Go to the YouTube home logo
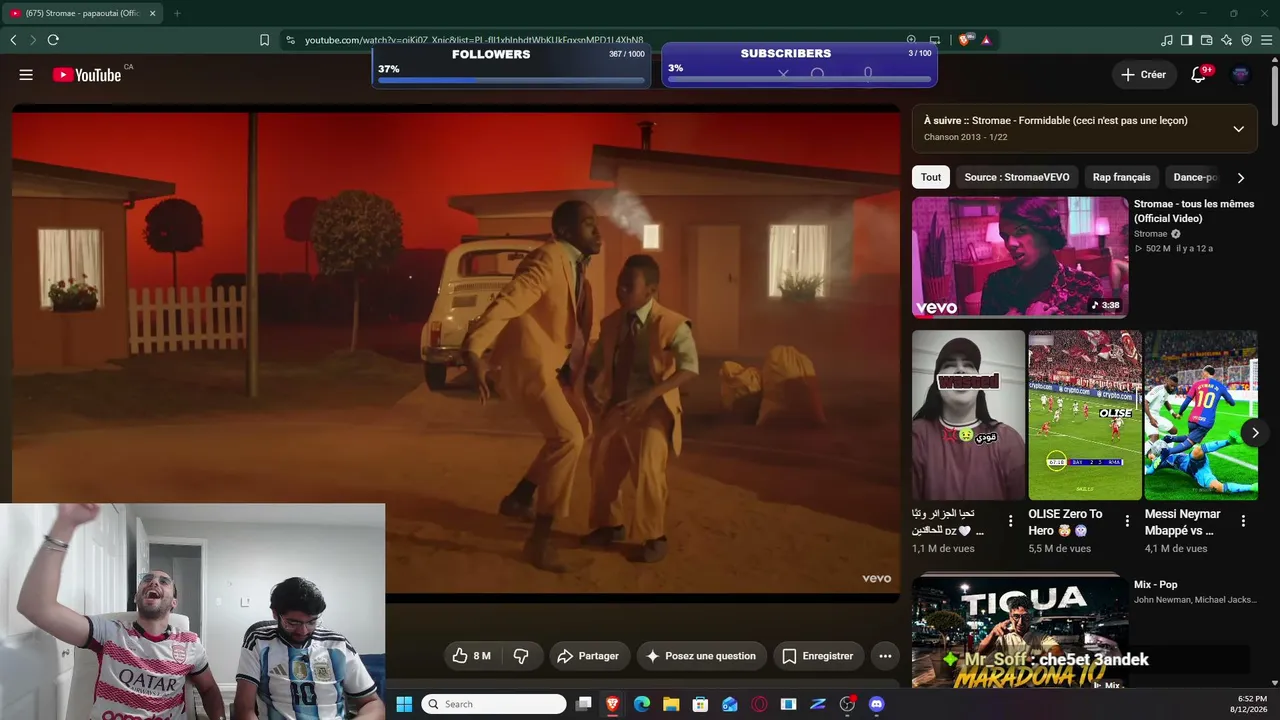The height and width of the screenshot is (720, 1280). 87,75
